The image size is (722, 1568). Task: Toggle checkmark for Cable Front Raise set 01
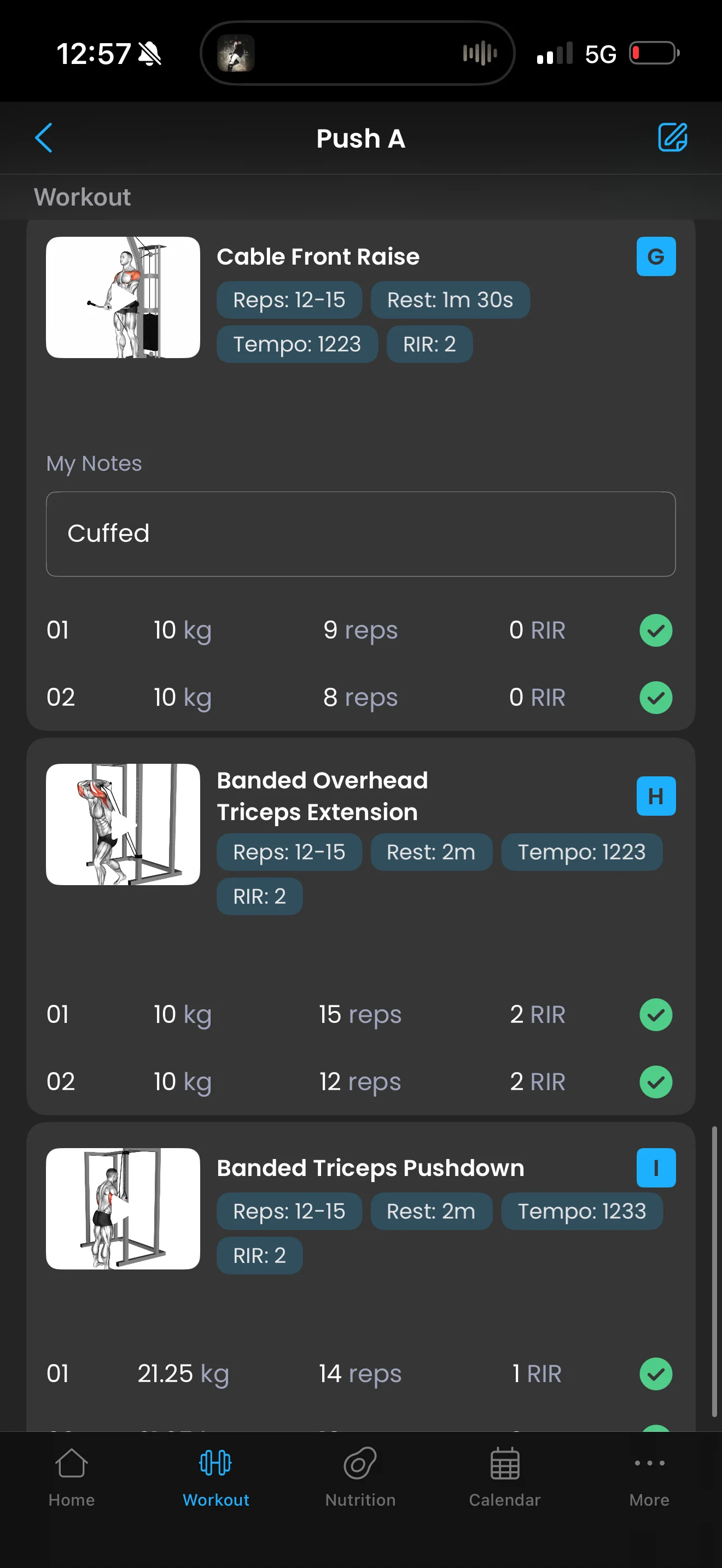(x=656, y=630)
